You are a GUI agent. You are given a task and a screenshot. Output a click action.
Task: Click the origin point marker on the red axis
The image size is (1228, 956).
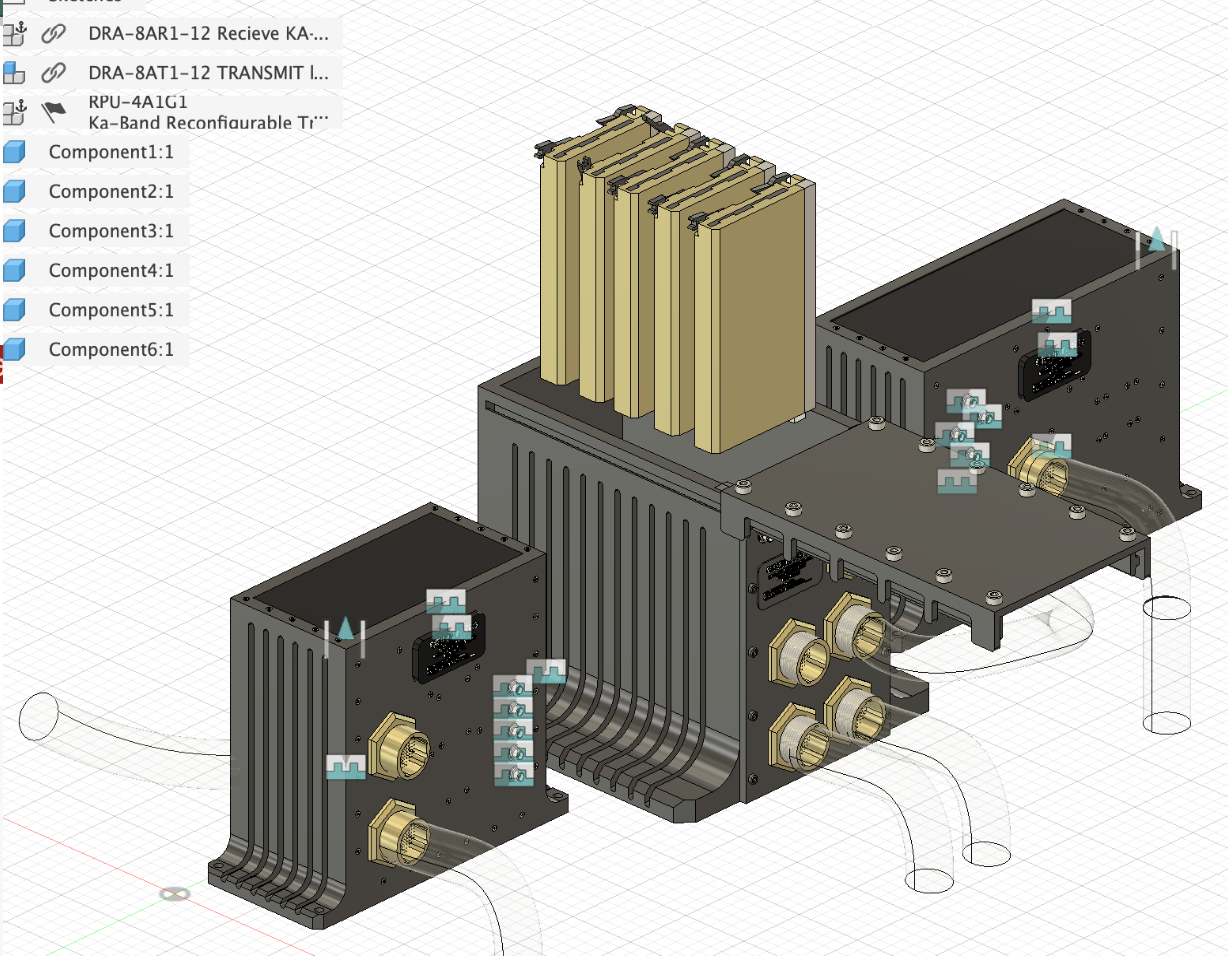(175, 893)
